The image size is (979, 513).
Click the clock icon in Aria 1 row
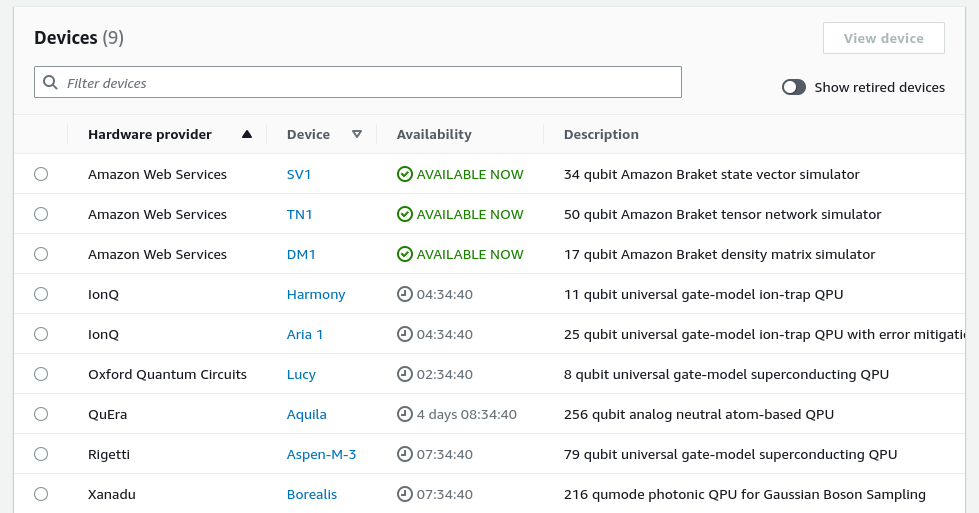[x=405, y=334]
